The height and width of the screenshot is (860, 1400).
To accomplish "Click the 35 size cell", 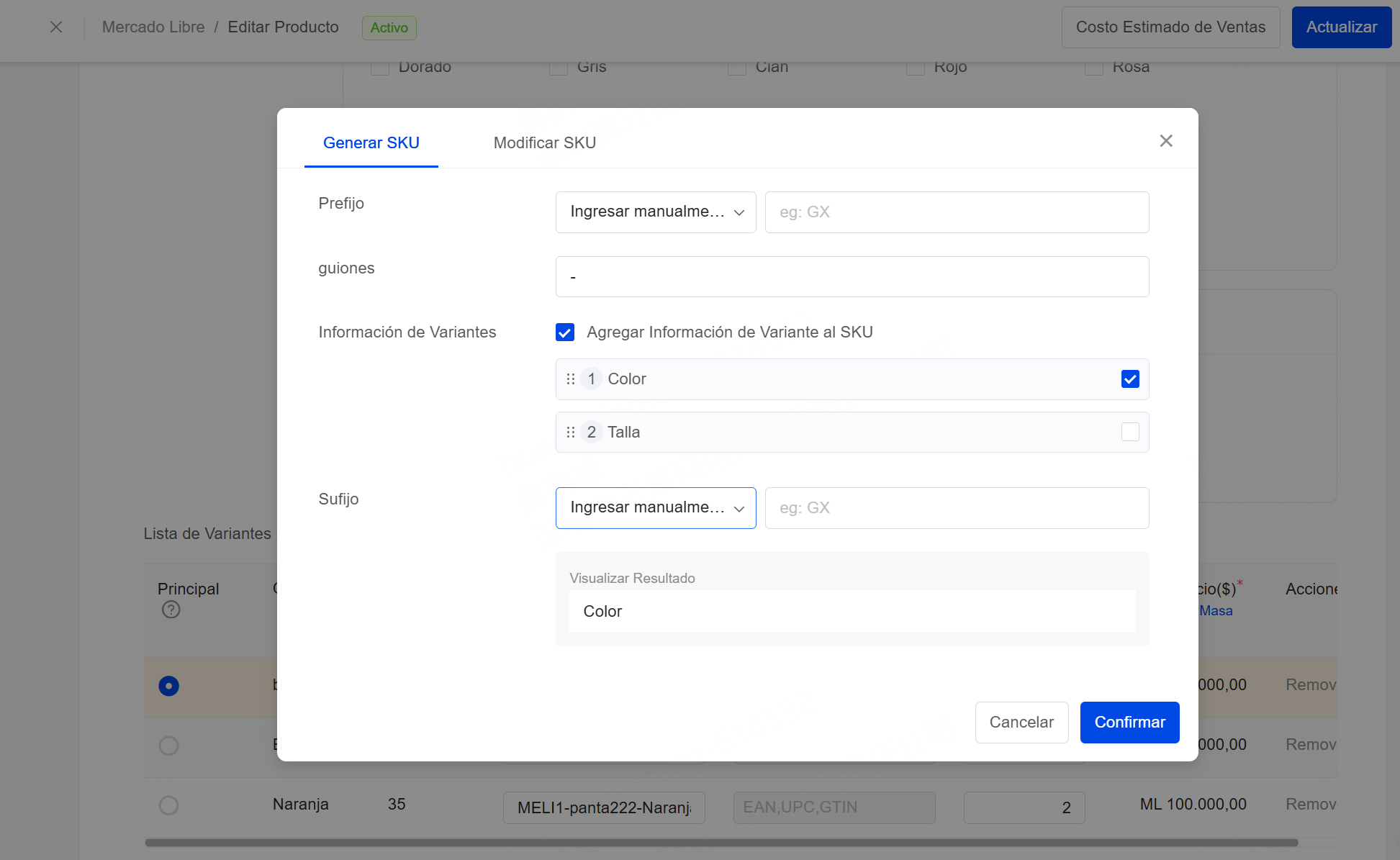I will (397, 805).
